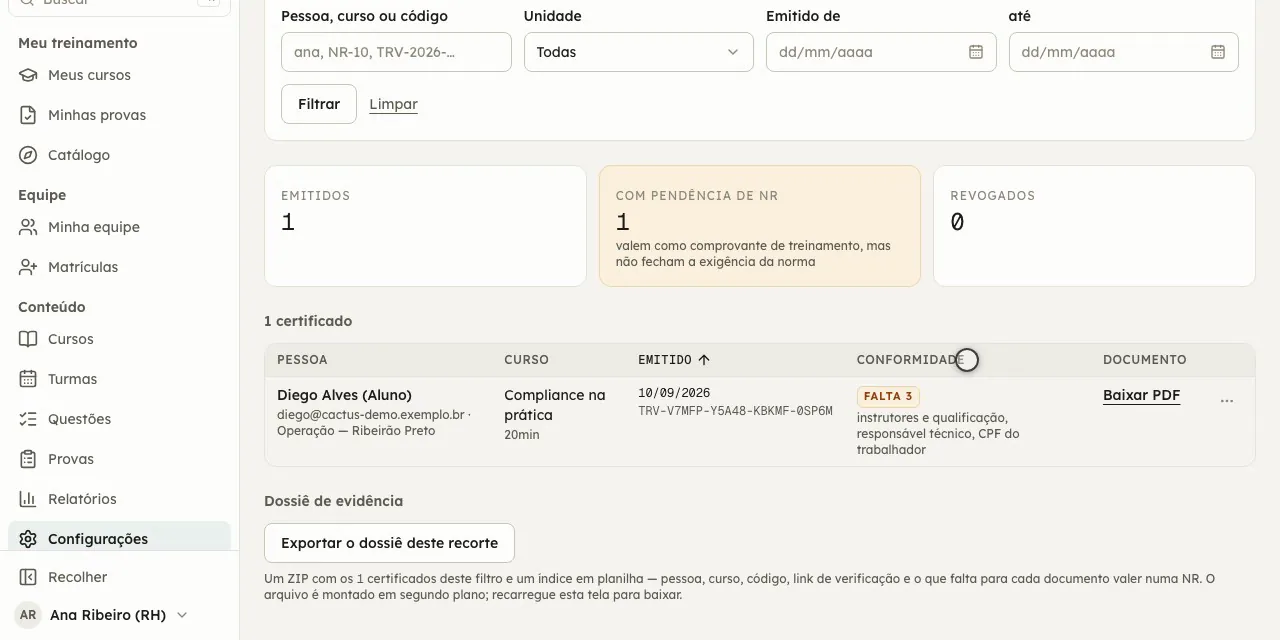Image resolution: width=1280 pixels, height=640 pixels.
Task: Go to Turmas
Action: point(119,379)
